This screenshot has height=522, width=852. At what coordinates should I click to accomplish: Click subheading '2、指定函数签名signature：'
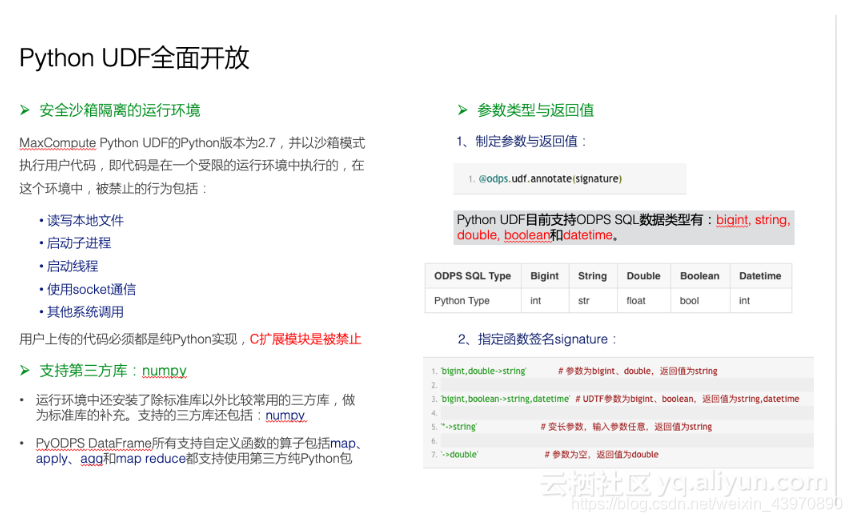(x=537, y=339)
